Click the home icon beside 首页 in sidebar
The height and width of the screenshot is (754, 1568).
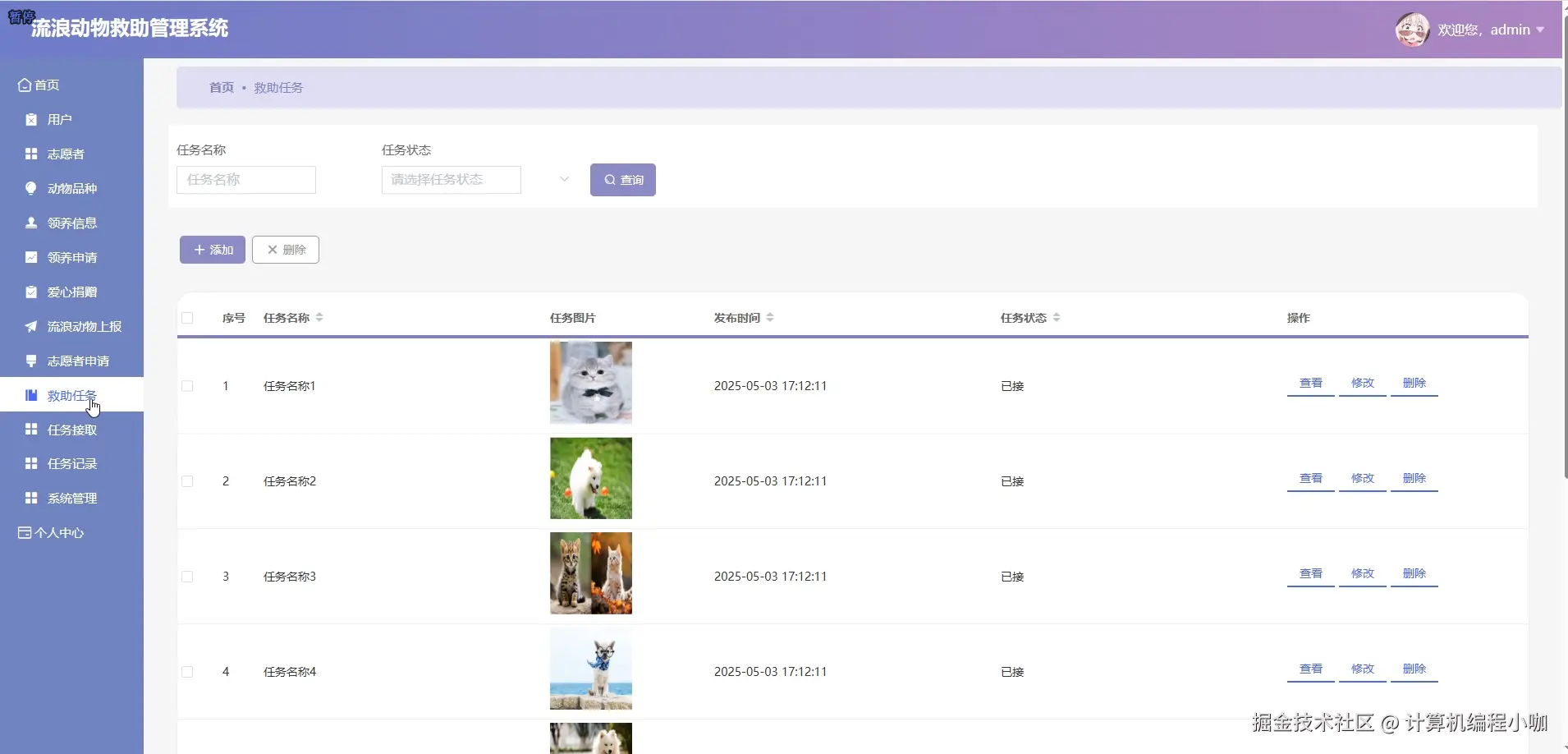click(x=25, y=85)
